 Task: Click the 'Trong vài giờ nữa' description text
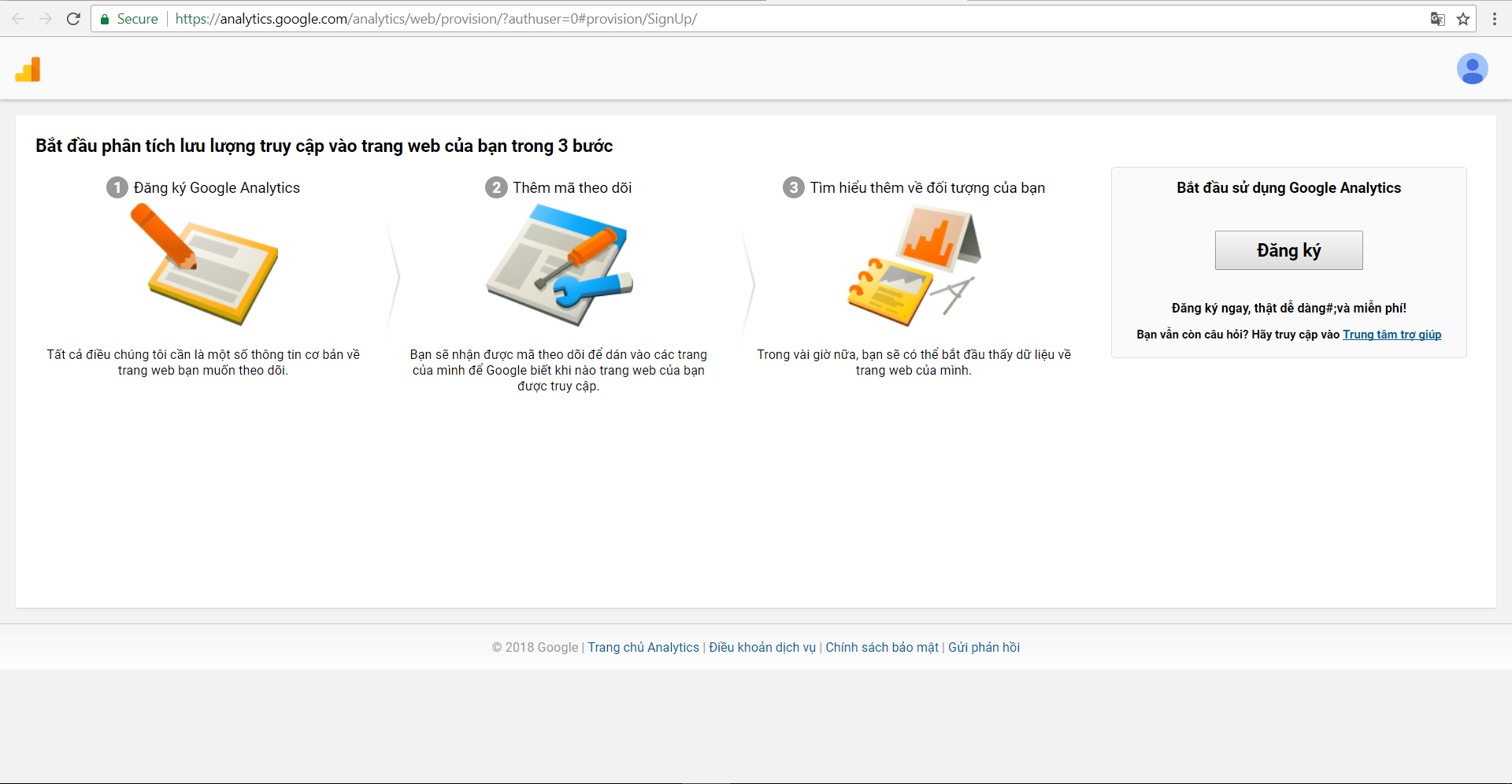(x=914, y=363)
